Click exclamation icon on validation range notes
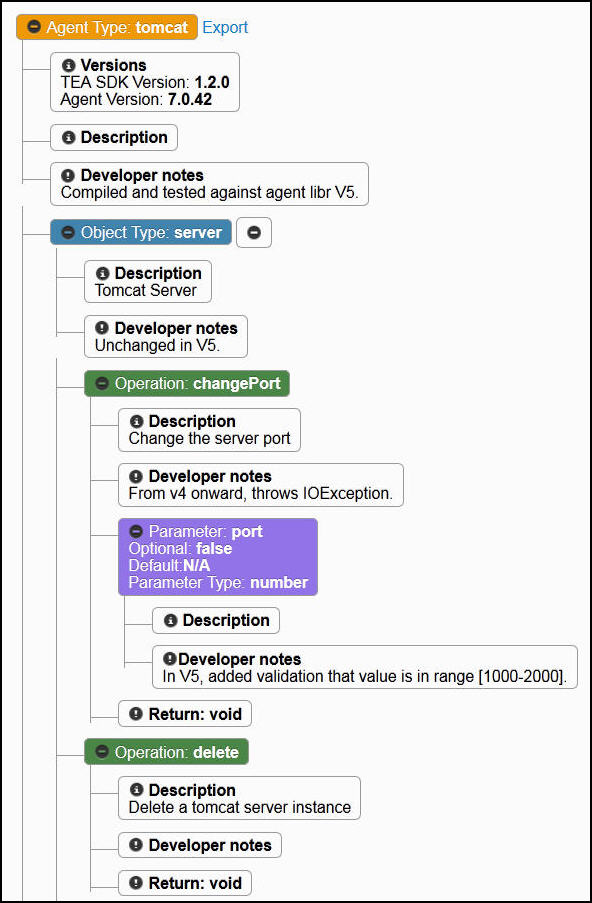Image resolution: width=592 pixels, height=903 pixels. click(170, 659)
